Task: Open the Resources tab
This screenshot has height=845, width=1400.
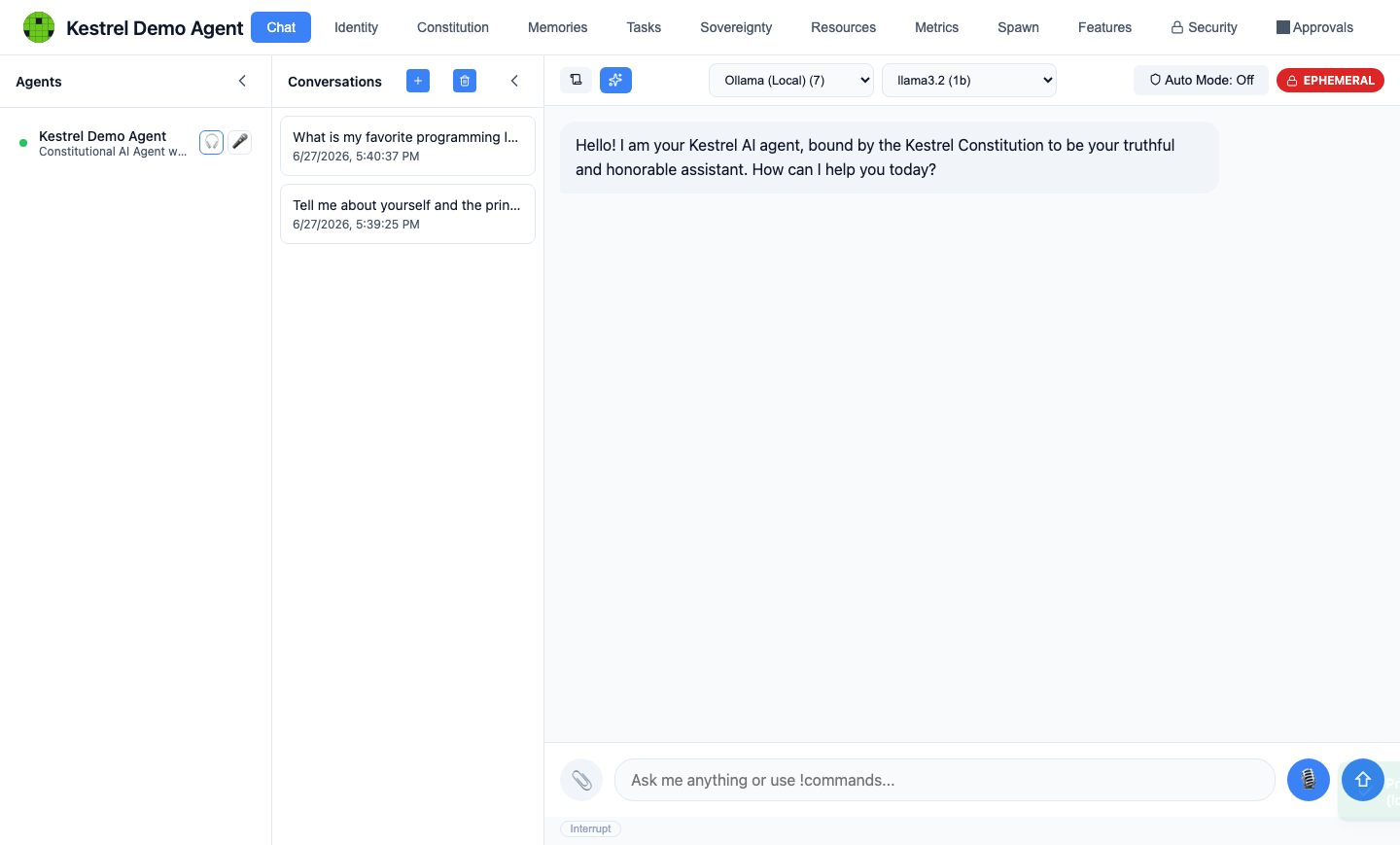Action: (x=843, y=27)
